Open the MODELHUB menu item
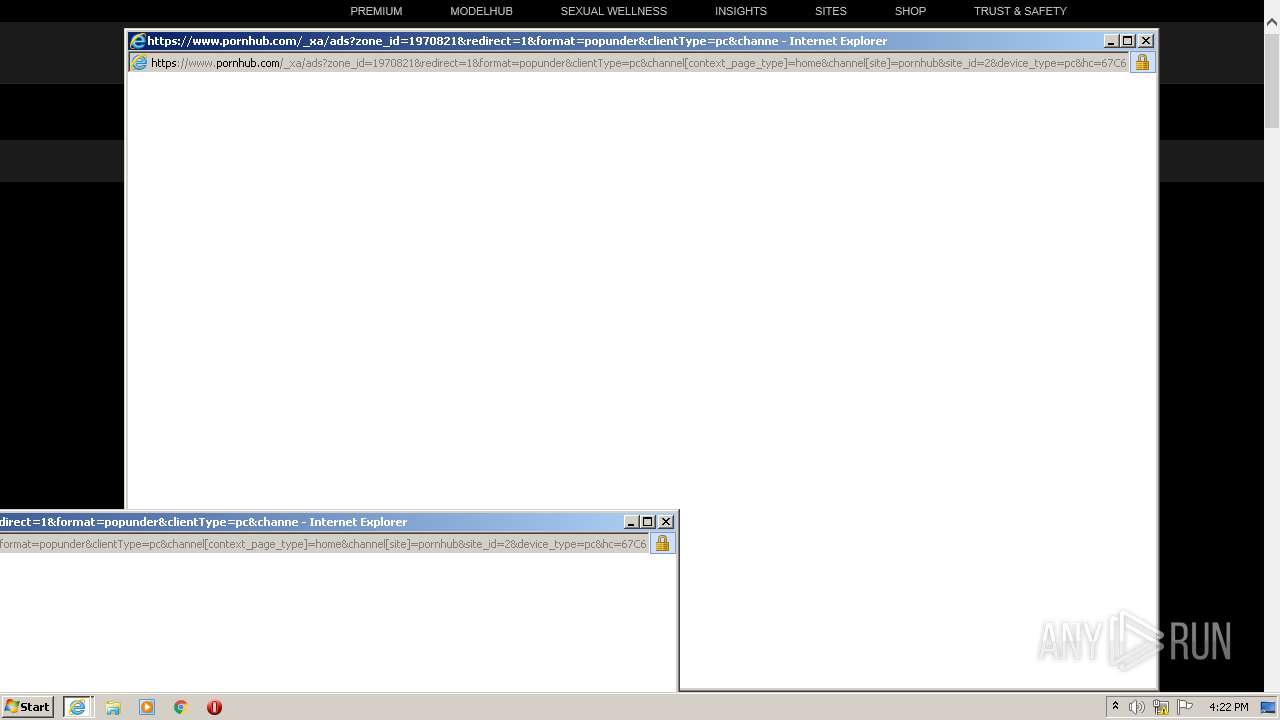Screen dimensions: 1280x720 (x=481, y=11)
